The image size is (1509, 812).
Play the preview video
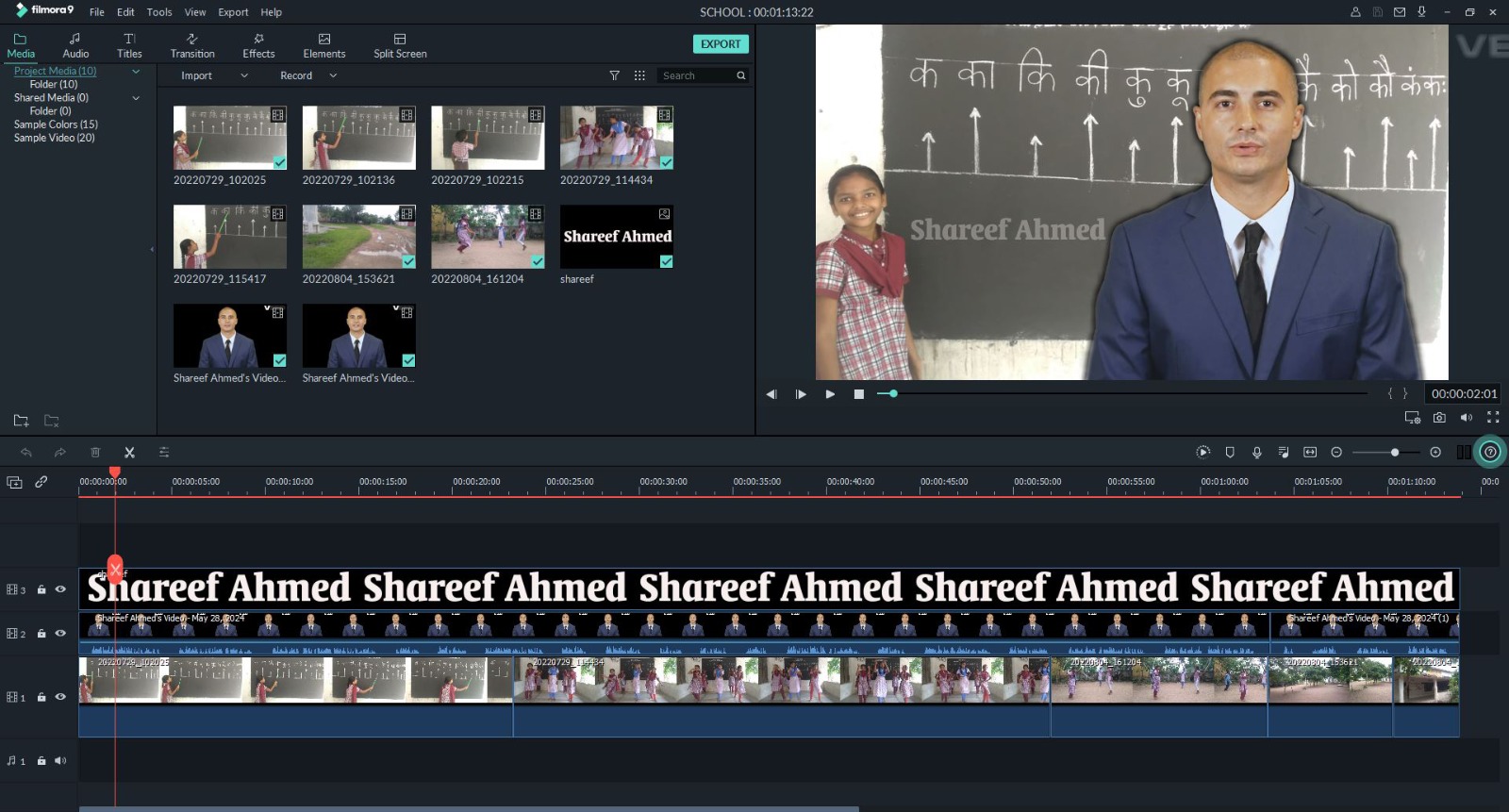point(830,394)
